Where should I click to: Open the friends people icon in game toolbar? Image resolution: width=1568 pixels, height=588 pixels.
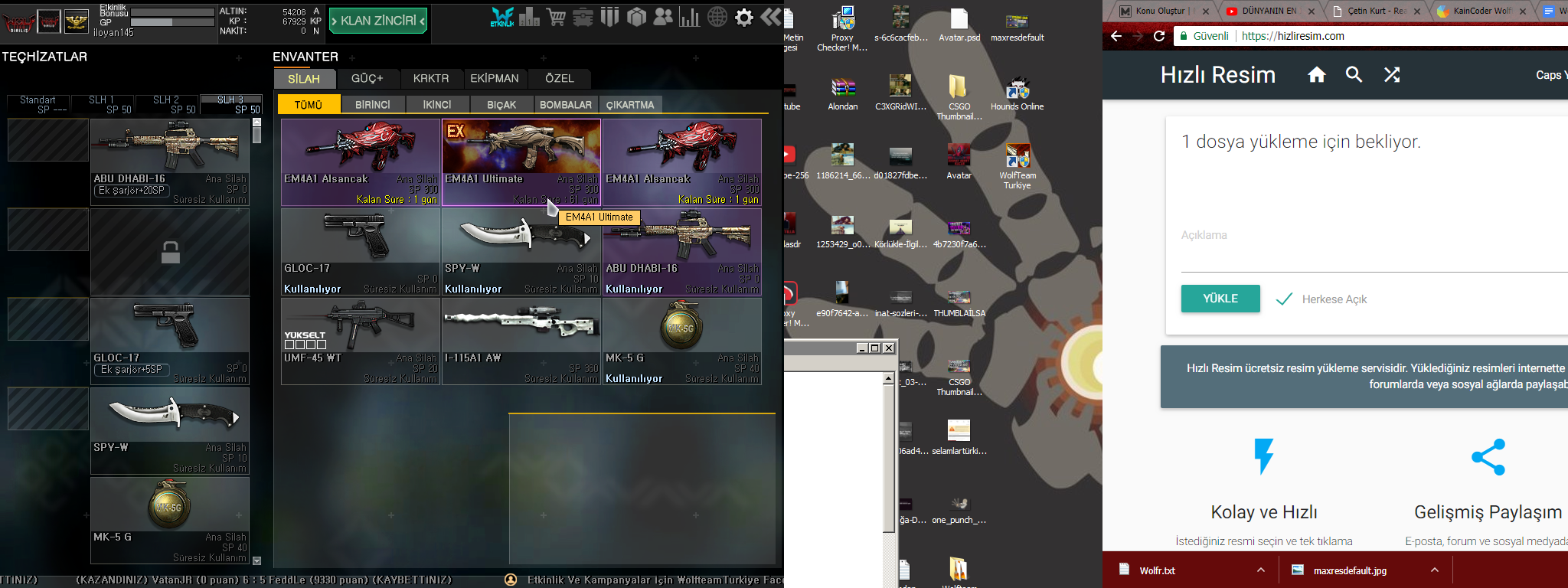[663, 17]
